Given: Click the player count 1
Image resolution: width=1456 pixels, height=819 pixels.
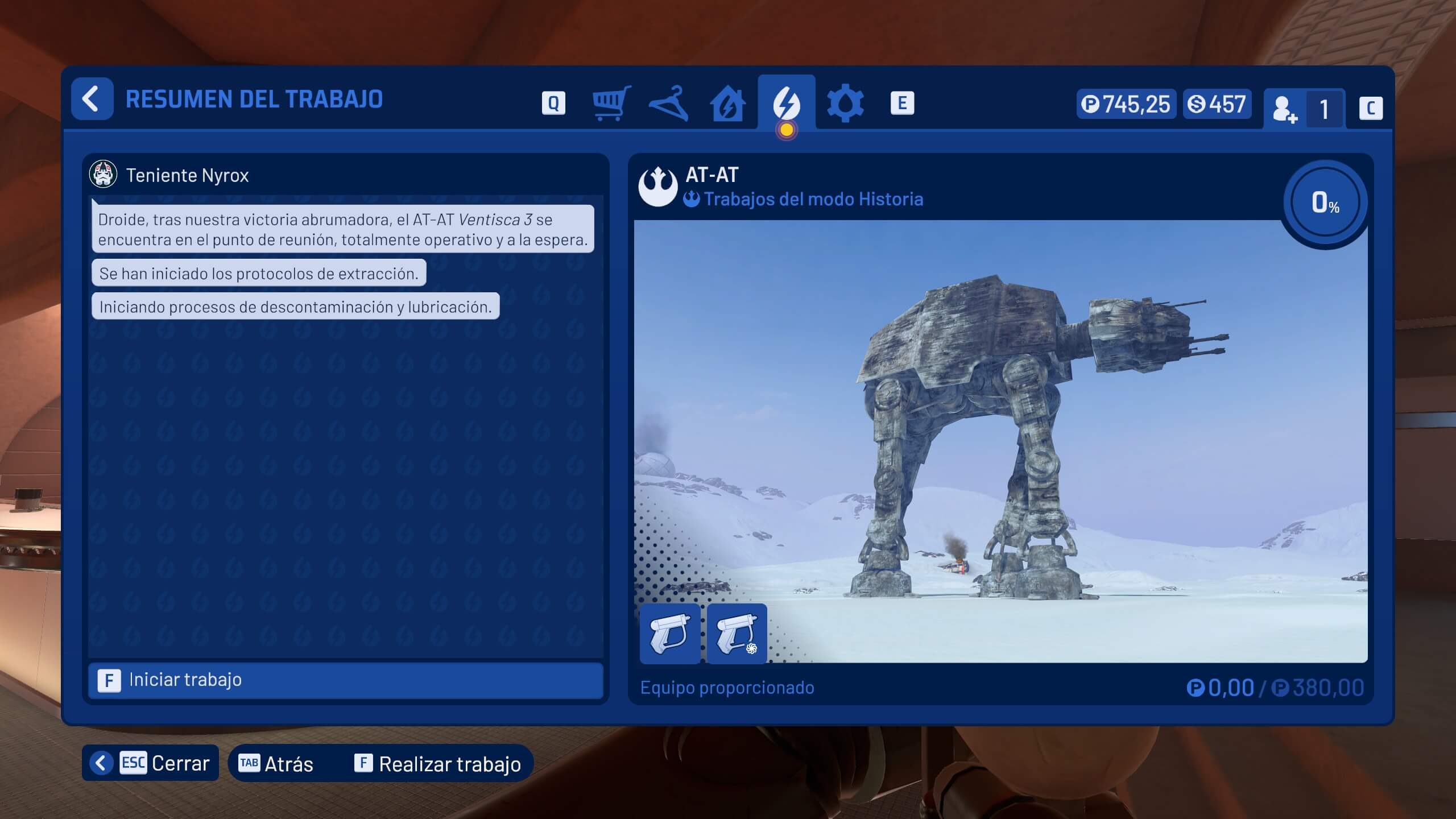Looking at the screenshot, I should [x=1323, y=109].
